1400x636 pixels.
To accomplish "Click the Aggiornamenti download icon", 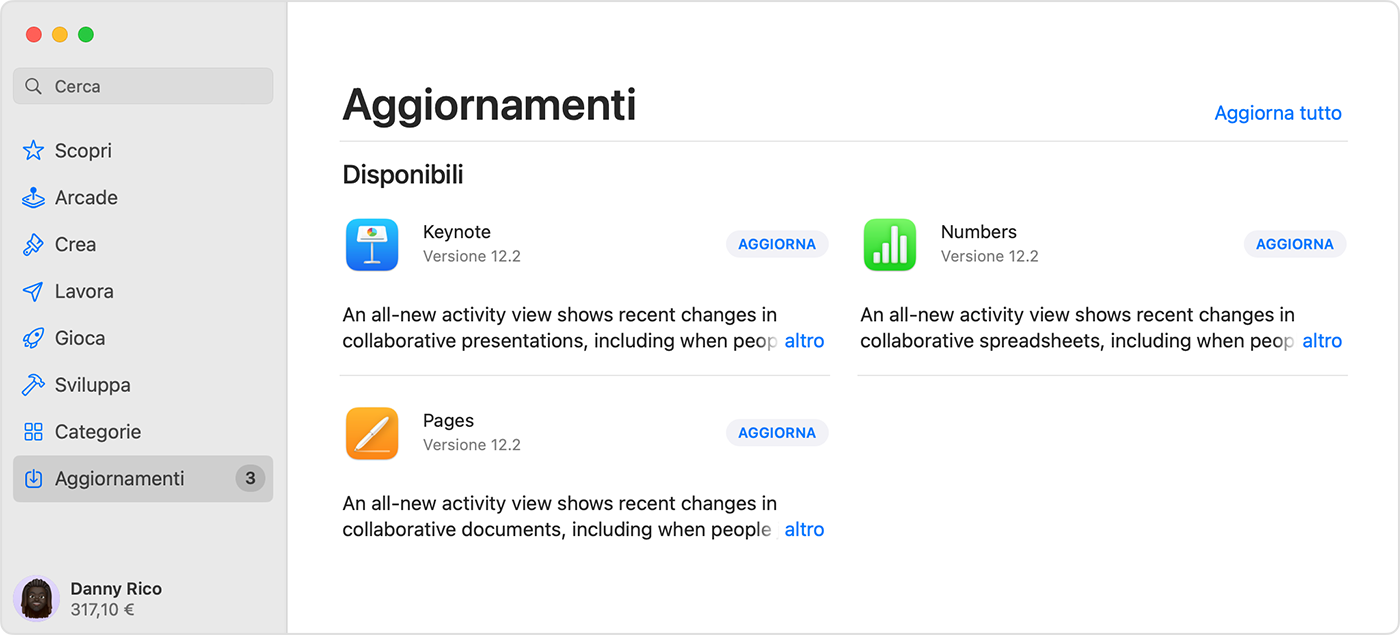I will point(33,478).
